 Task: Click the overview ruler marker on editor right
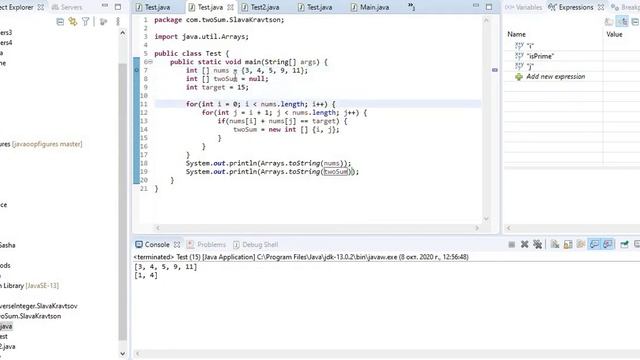(495, 70)
